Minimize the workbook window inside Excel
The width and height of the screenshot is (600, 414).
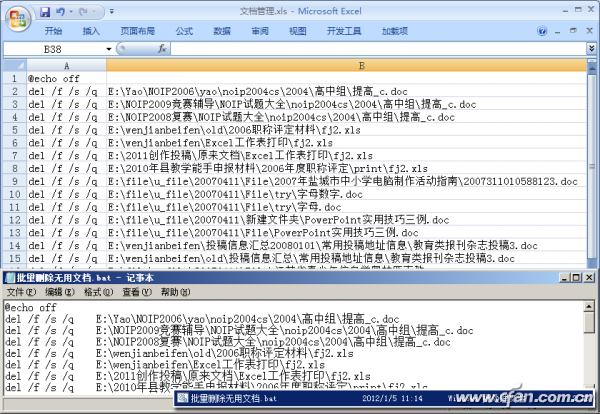[558, 31]
